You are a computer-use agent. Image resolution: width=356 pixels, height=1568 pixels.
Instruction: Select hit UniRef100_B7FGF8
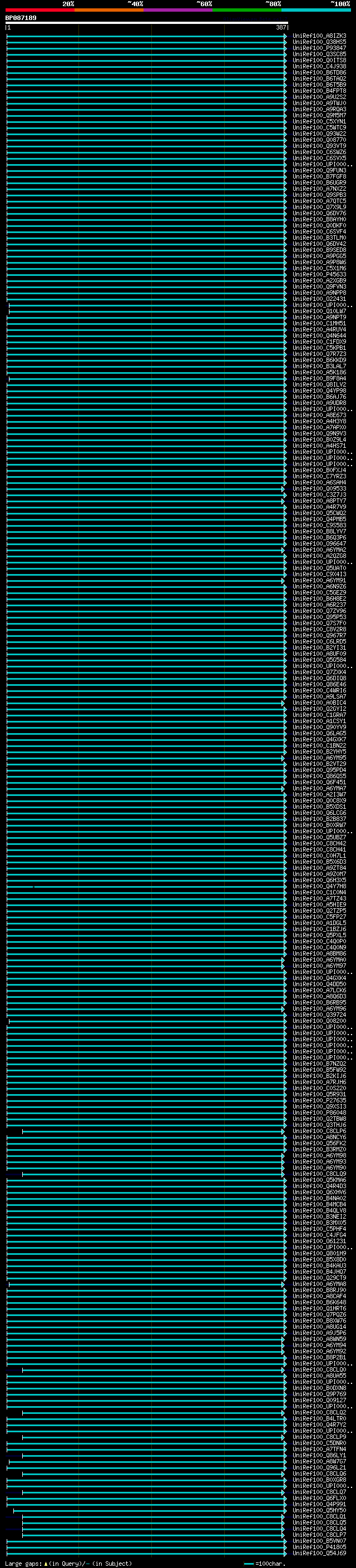[x=319, y=176]
